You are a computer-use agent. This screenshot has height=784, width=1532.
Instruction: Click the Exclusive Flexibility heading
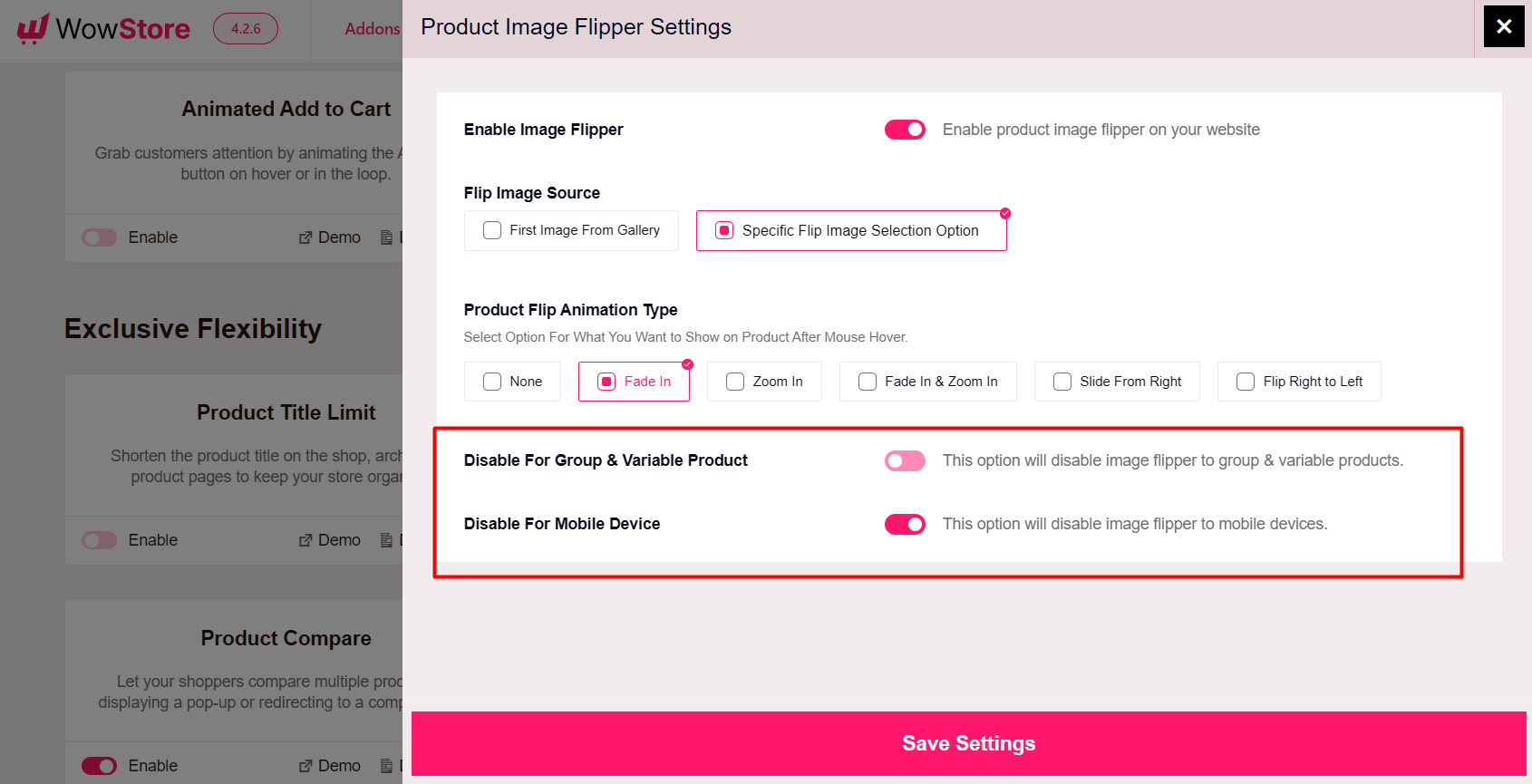tap(193, 328)
